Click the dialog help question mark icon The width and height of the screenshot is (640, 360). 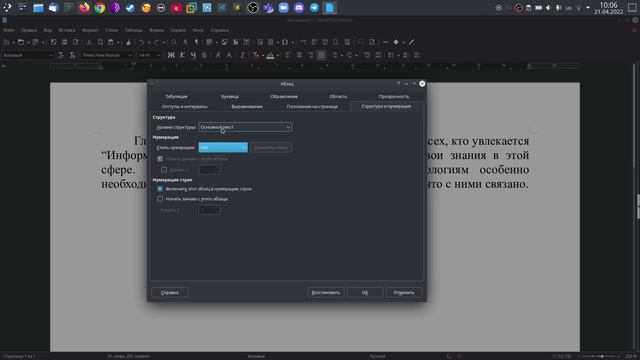398,84
